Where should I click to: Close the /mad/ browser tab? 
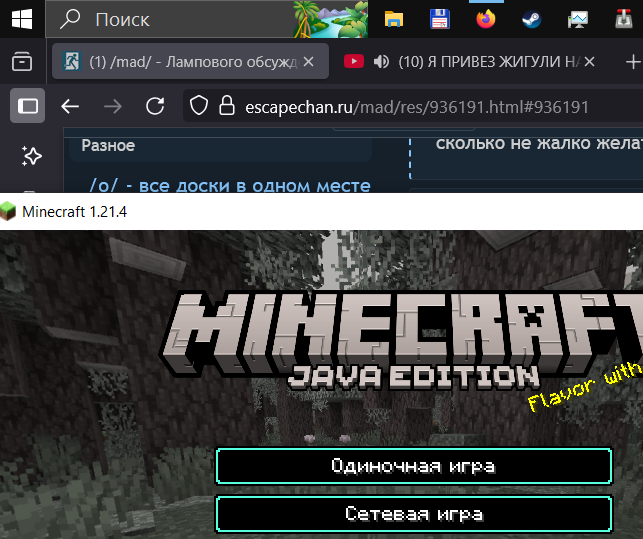coord(308,62)
